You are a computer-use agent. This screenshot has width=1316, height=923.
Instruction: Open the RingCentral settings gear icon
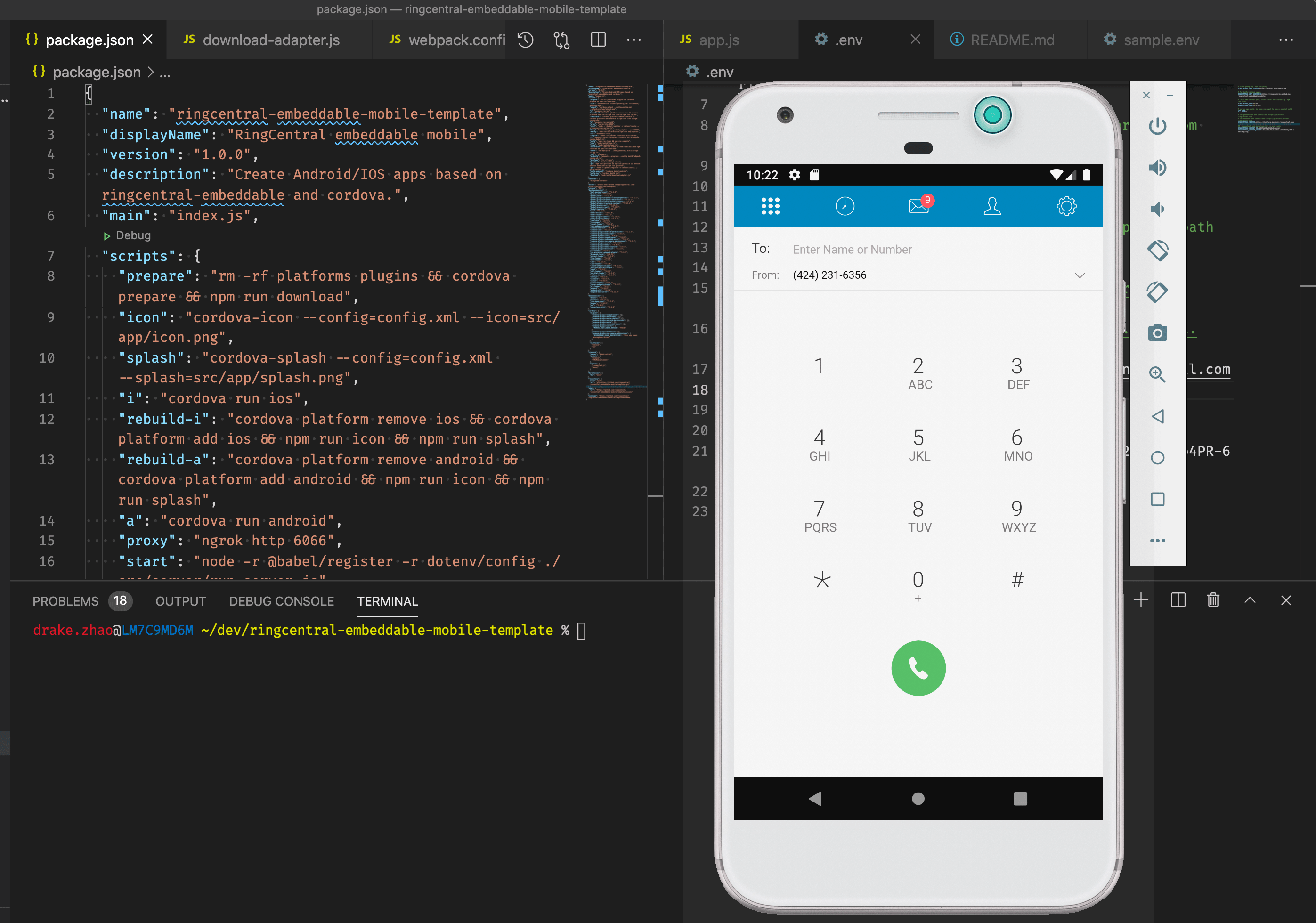pyautogui.click(x=1066, y=206)
